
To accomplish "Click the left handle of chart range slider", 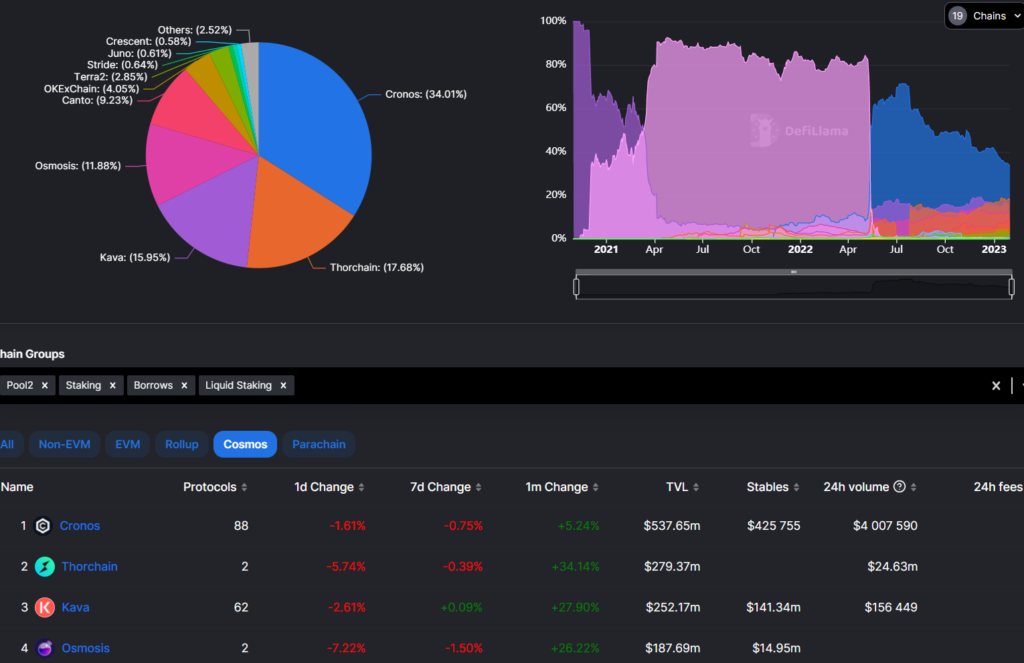I will [577, 288].
